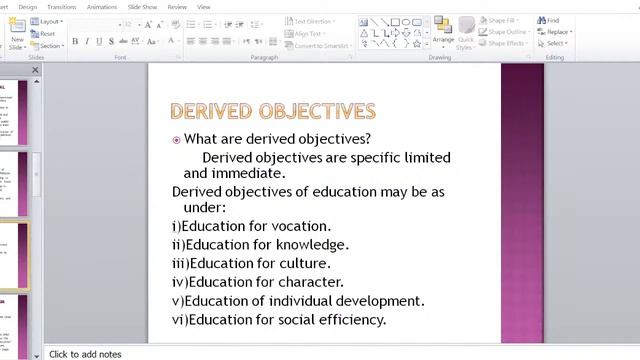
Task: Open the Review ribbon tab
Action: [177, 7]
